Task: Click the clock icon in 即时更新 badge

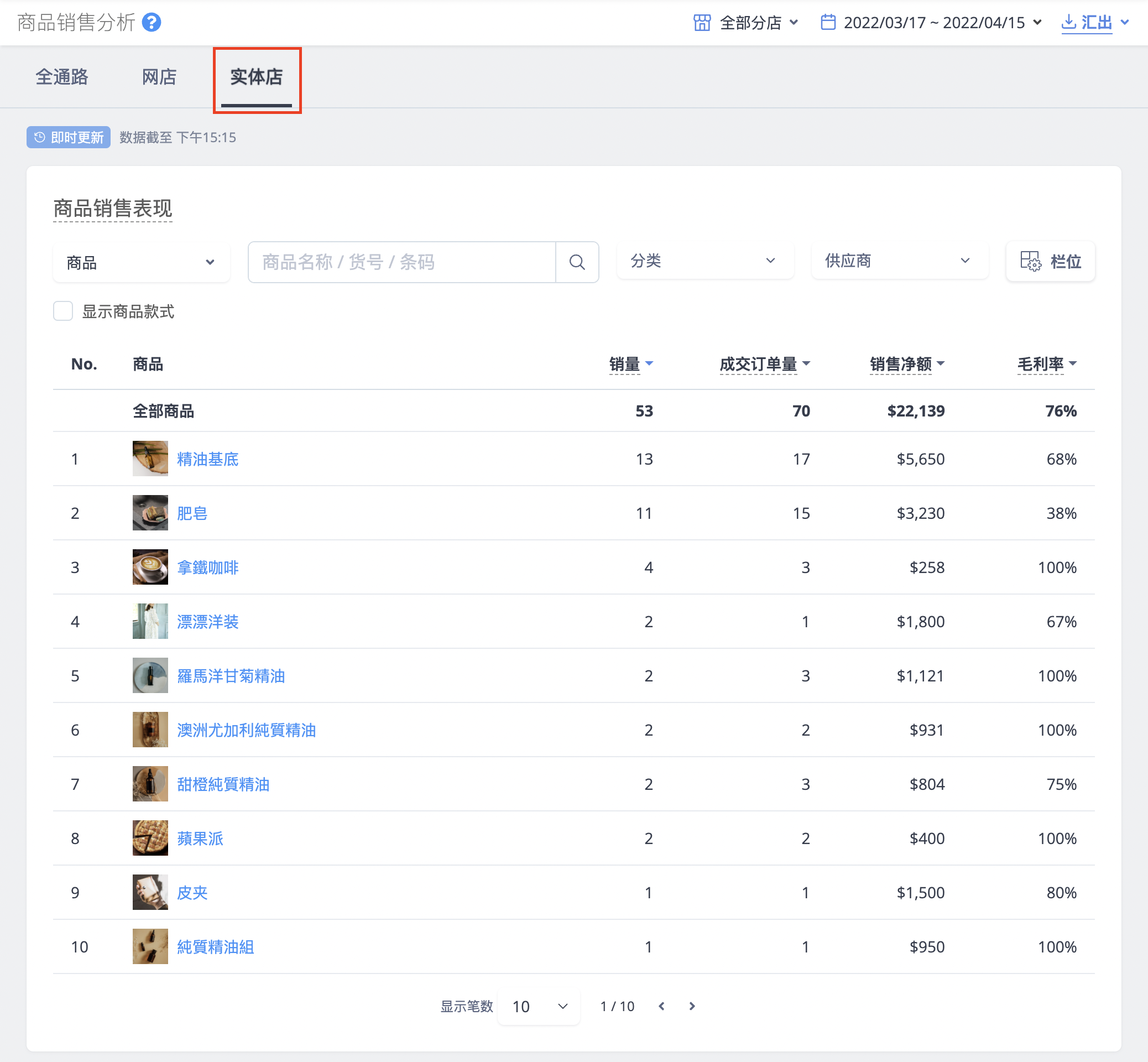Action: pyautogui.click(x=39, y=137)
